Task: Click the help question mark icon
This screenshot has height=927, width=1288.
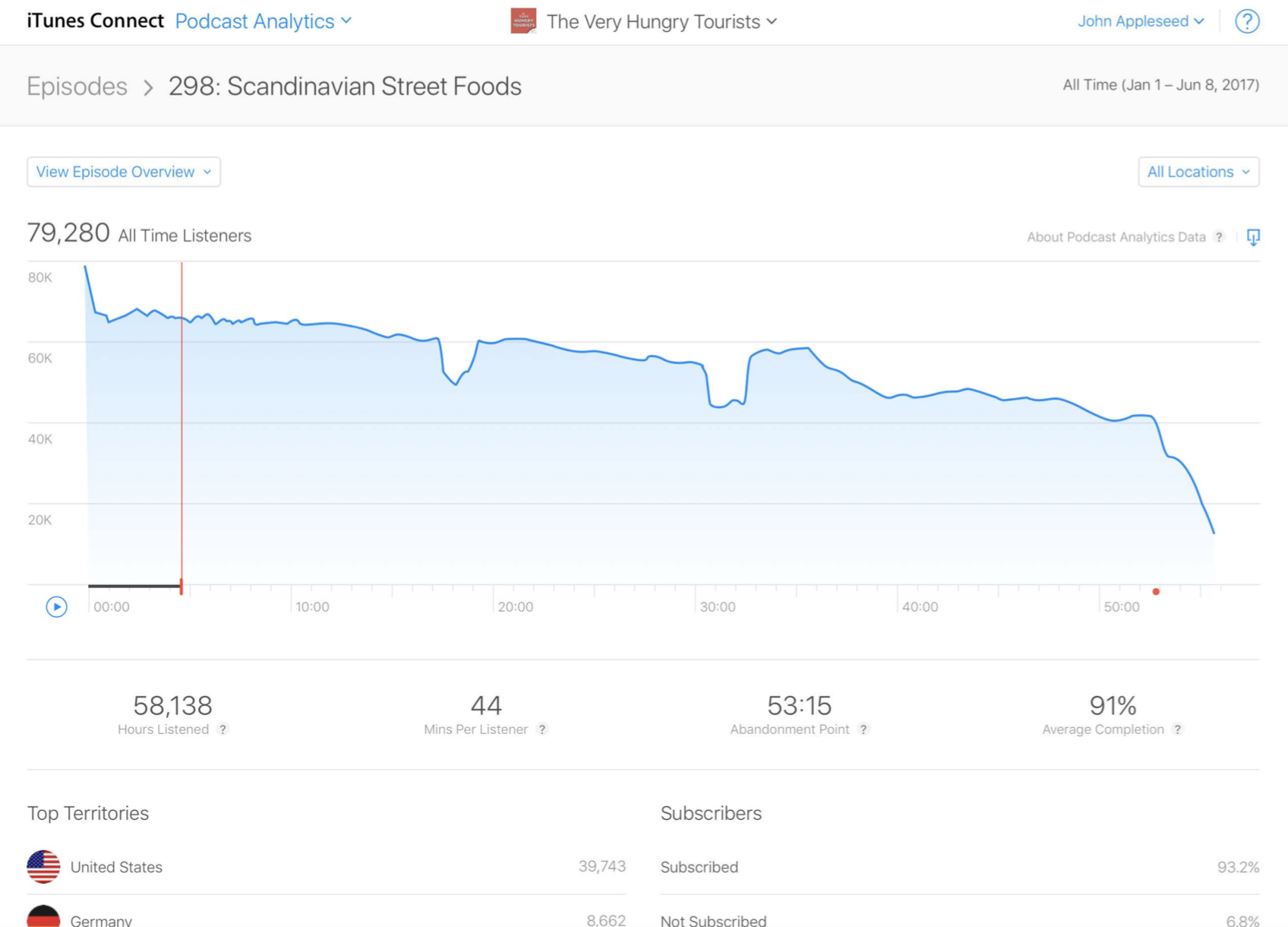Action: pyautogui.click(x=1246, y=21)
